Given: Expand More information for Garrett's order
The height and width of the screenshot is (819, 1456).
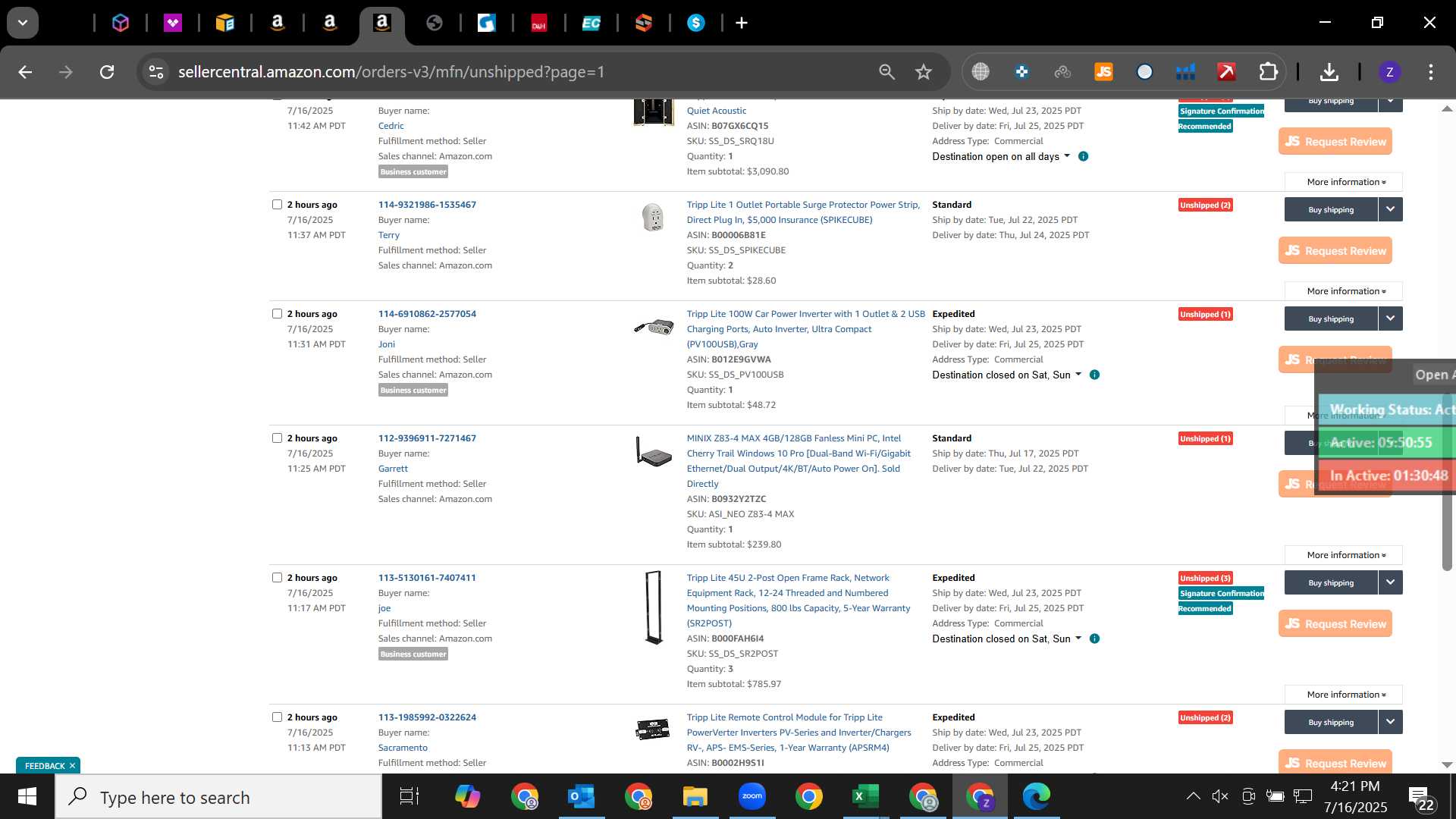Looking at the screenshot, I should pos(1343,555).
